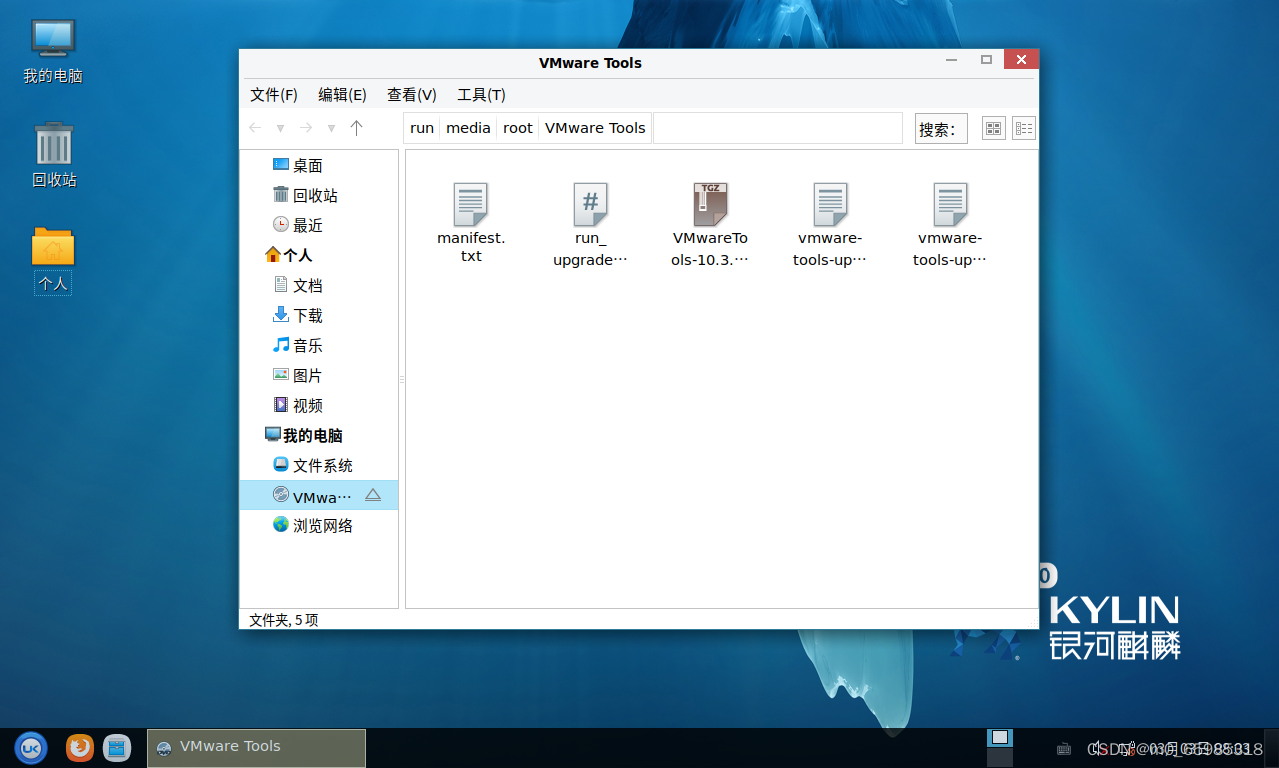The image size is (1279, 768).
Task: Switch to detailed list view in toolbar
Action: click(x=1024, y=128)
